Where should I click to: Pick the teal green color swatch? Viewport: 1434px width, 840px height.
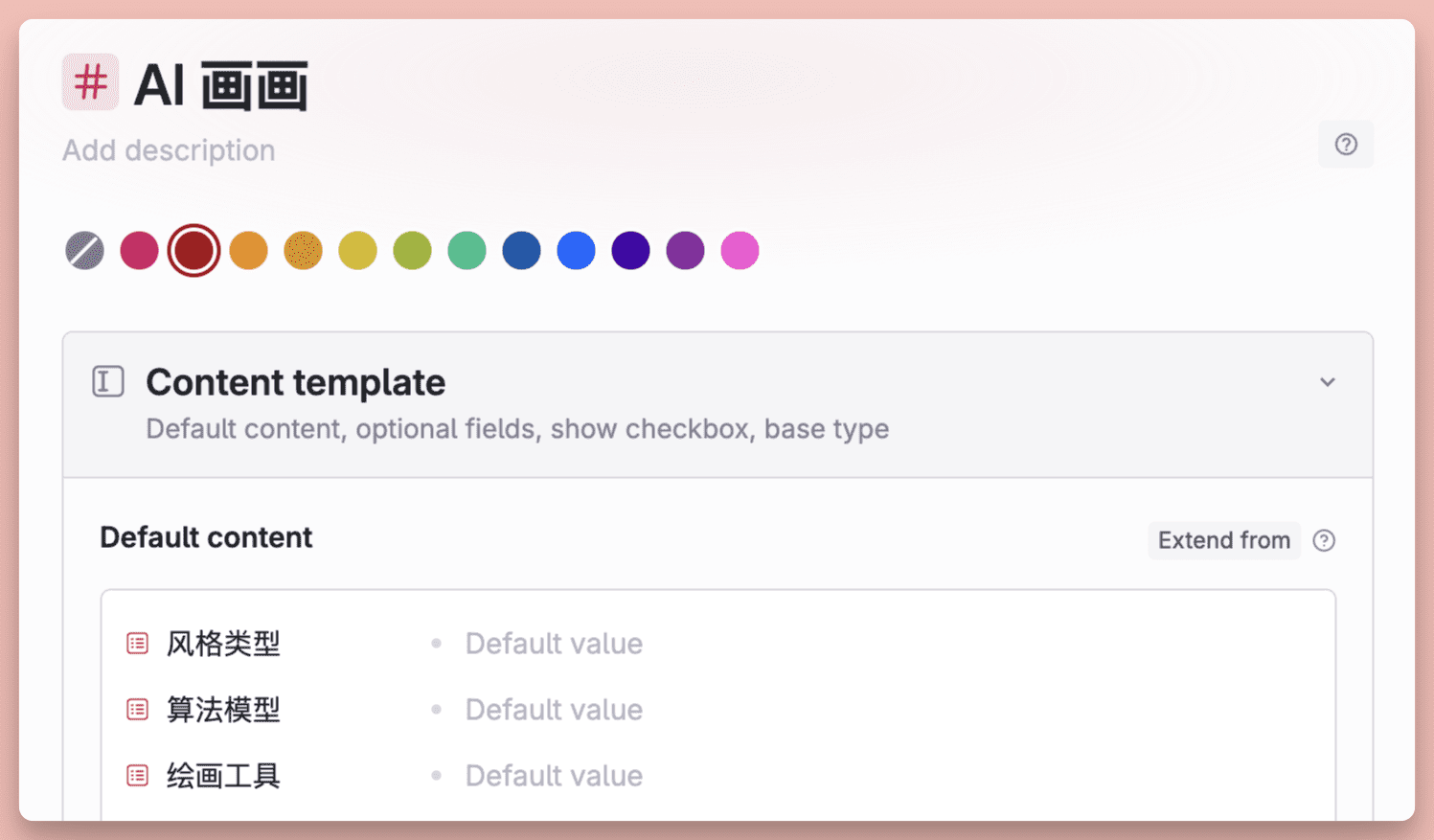point(467,251)
